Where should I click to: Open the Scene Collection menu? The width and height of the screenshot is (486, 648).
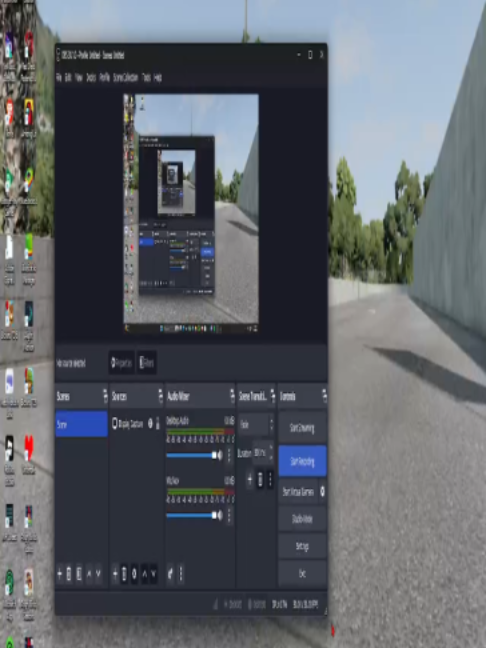(125, 77)
